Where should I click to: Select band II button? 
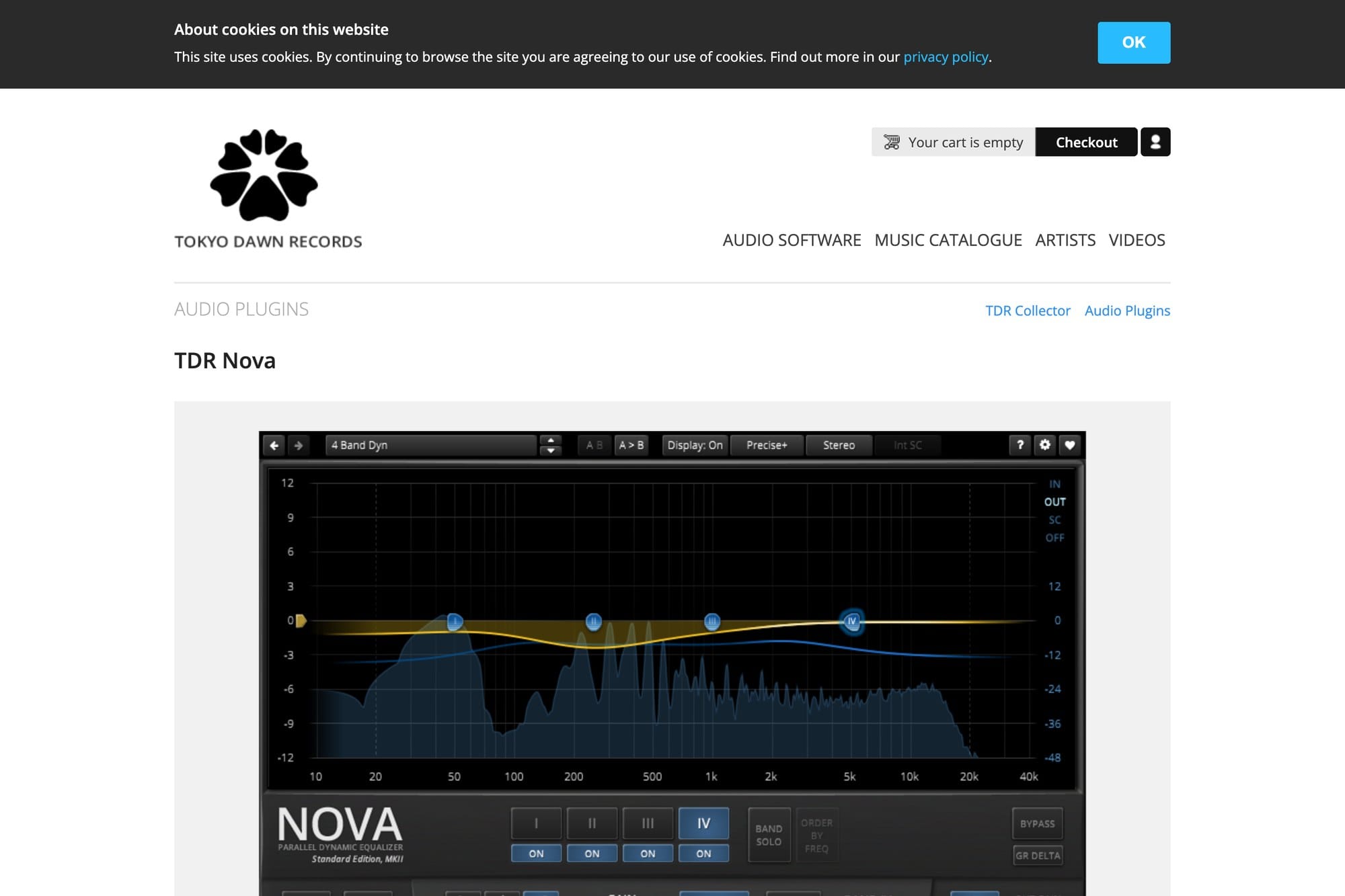(x=592, y=823)
